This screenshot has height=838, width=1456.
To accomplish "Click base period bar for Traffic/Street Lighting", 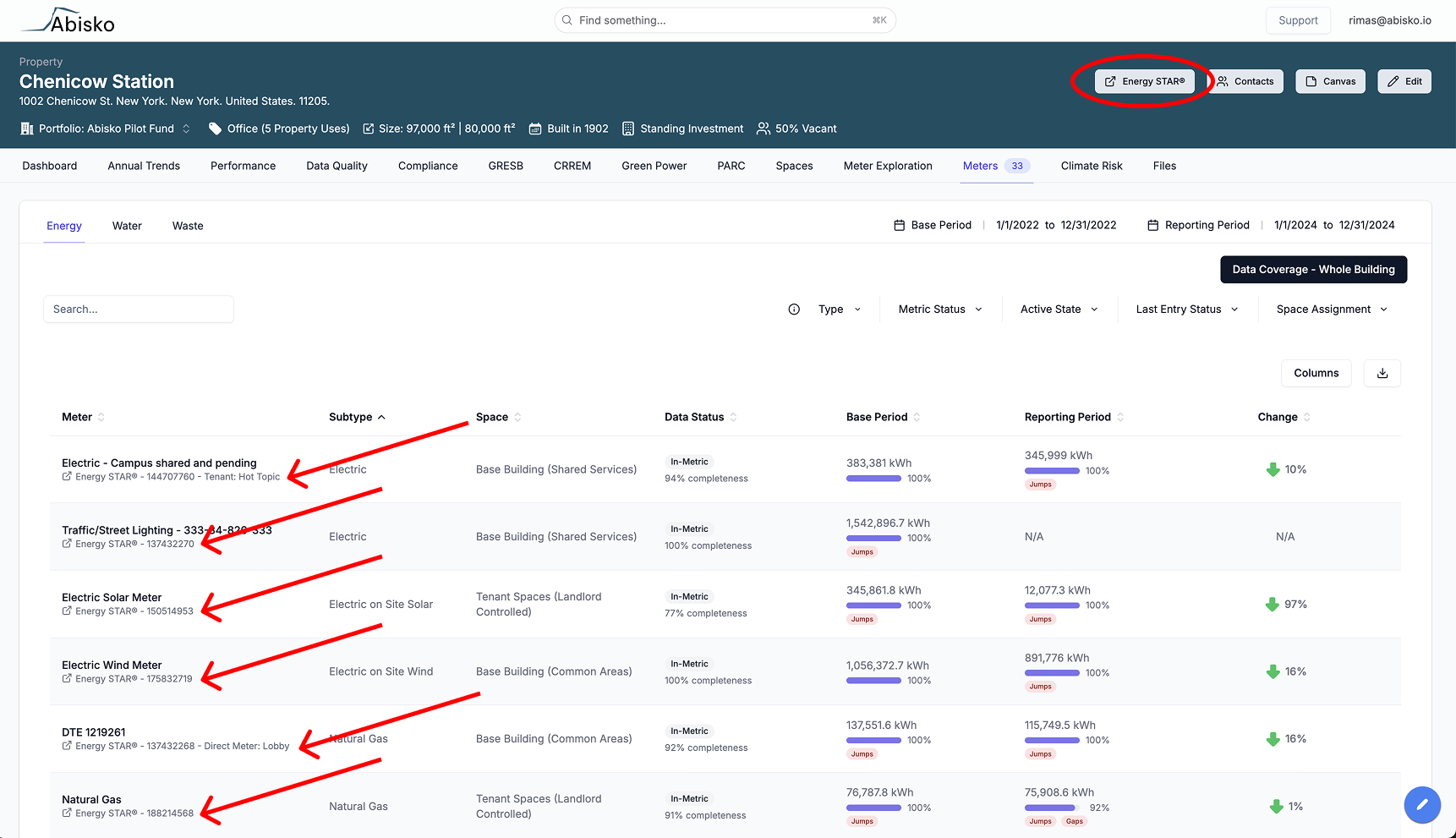I will click(873, 538).
